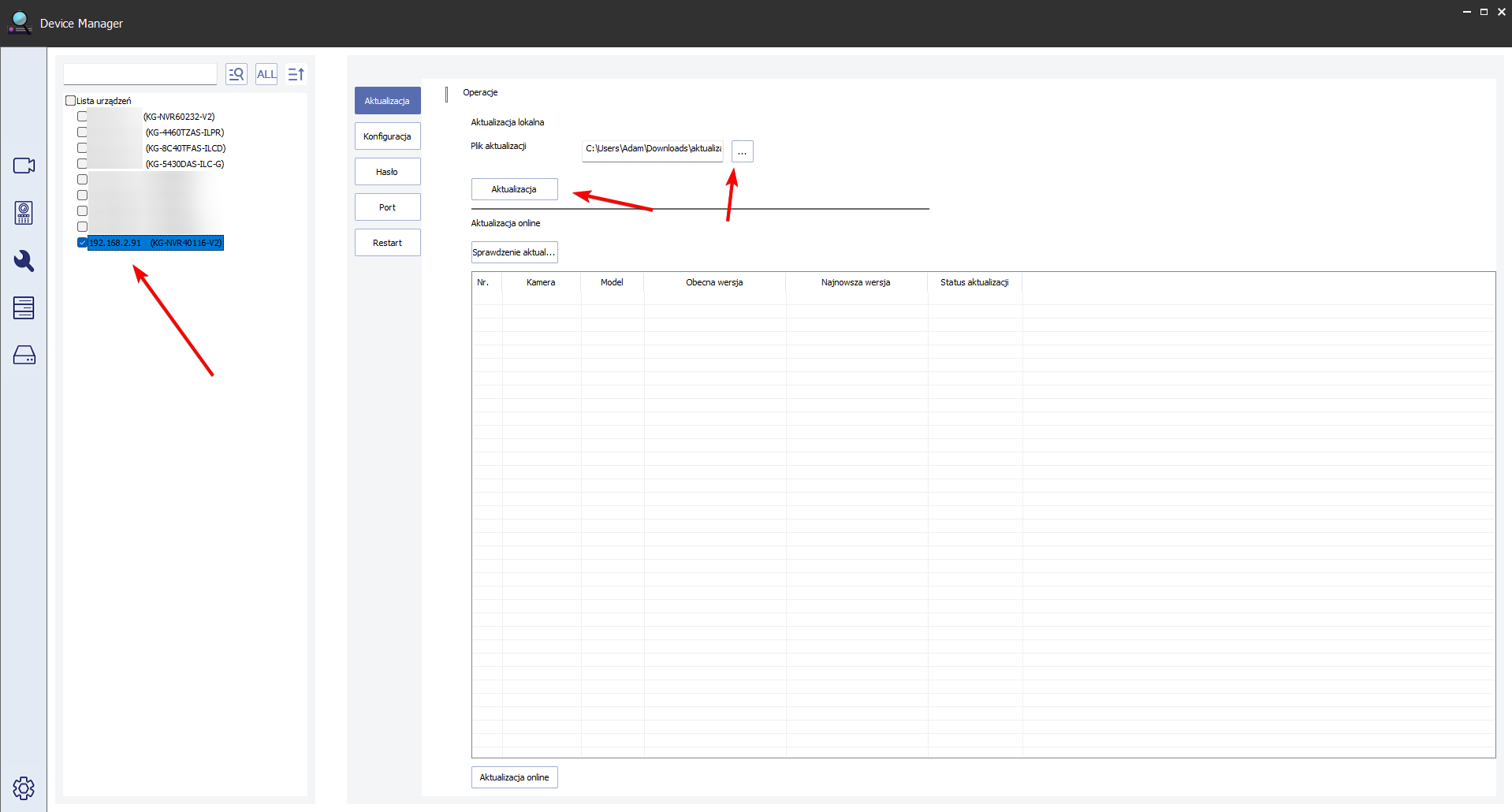Image resolution: width=1512 pixels, height=812 pixels.
Task: Open the storage list sidebar icon
Action: tap(24, 307)
